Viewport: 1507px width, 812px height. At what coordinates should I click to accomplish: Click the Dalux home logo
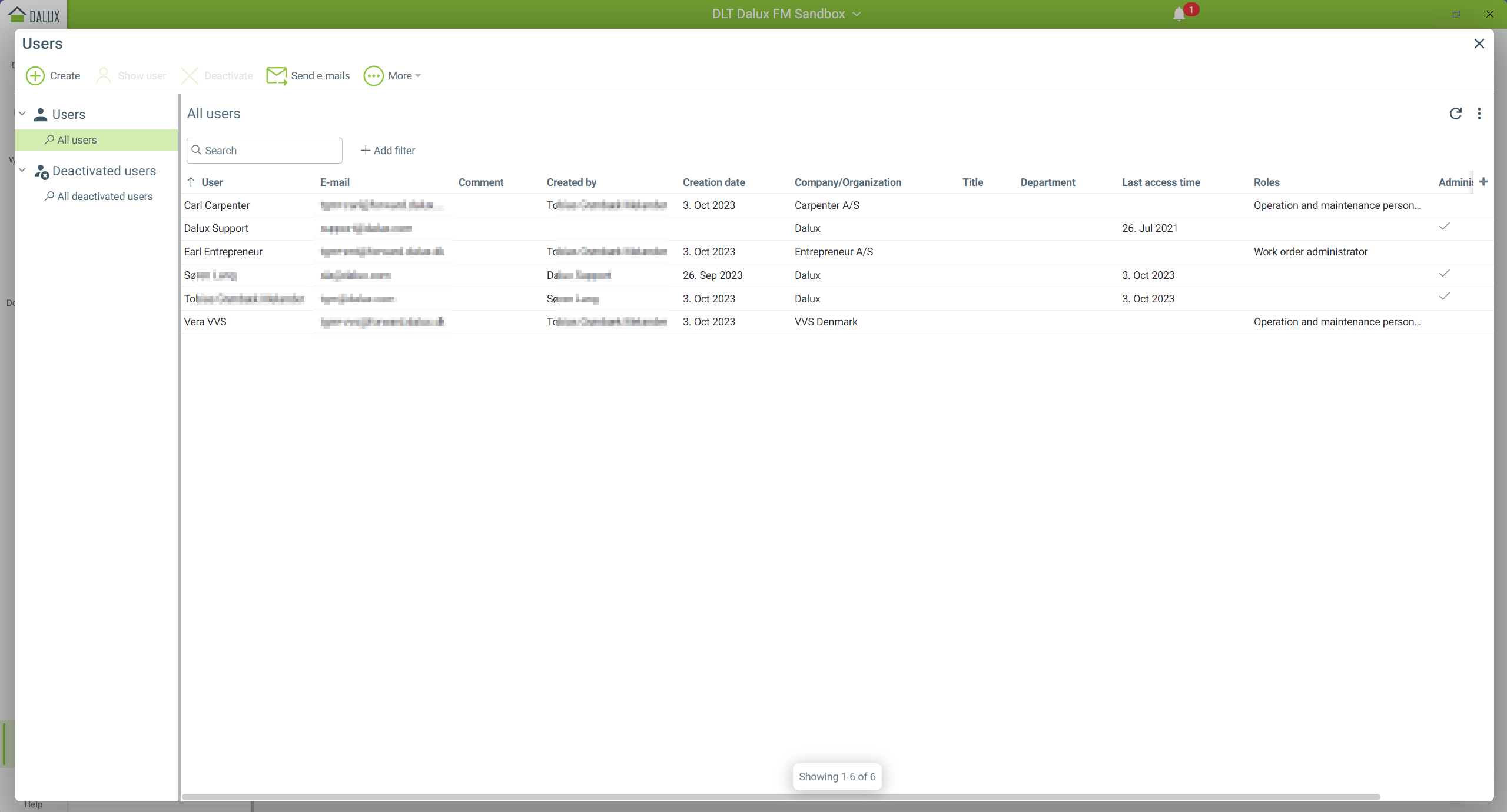[x=34, y=14]
